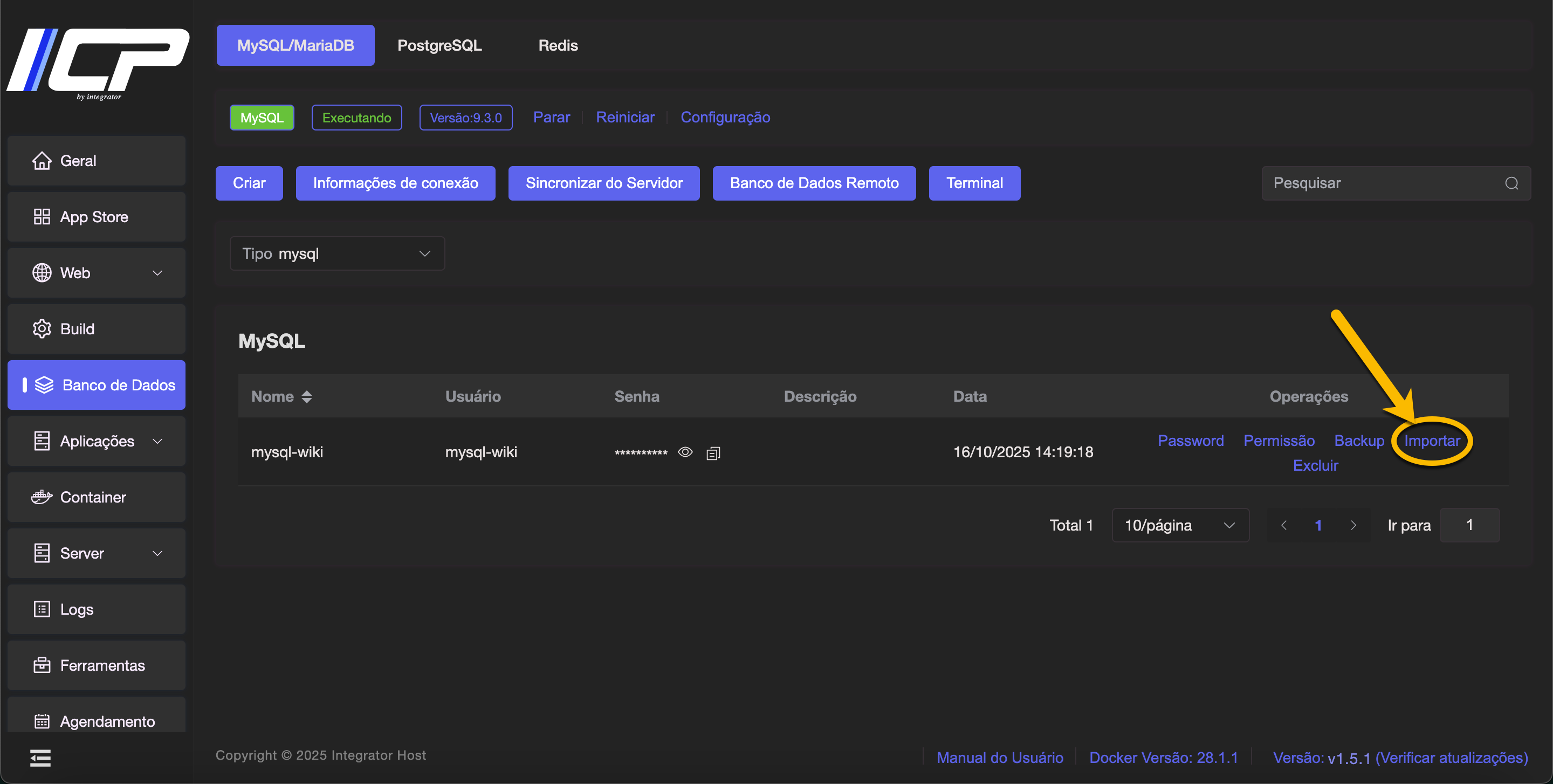The width and height of the screenshot is (1553, 784).
Task: Open App Store via grid icon
Action: click(x=42, y=217)
